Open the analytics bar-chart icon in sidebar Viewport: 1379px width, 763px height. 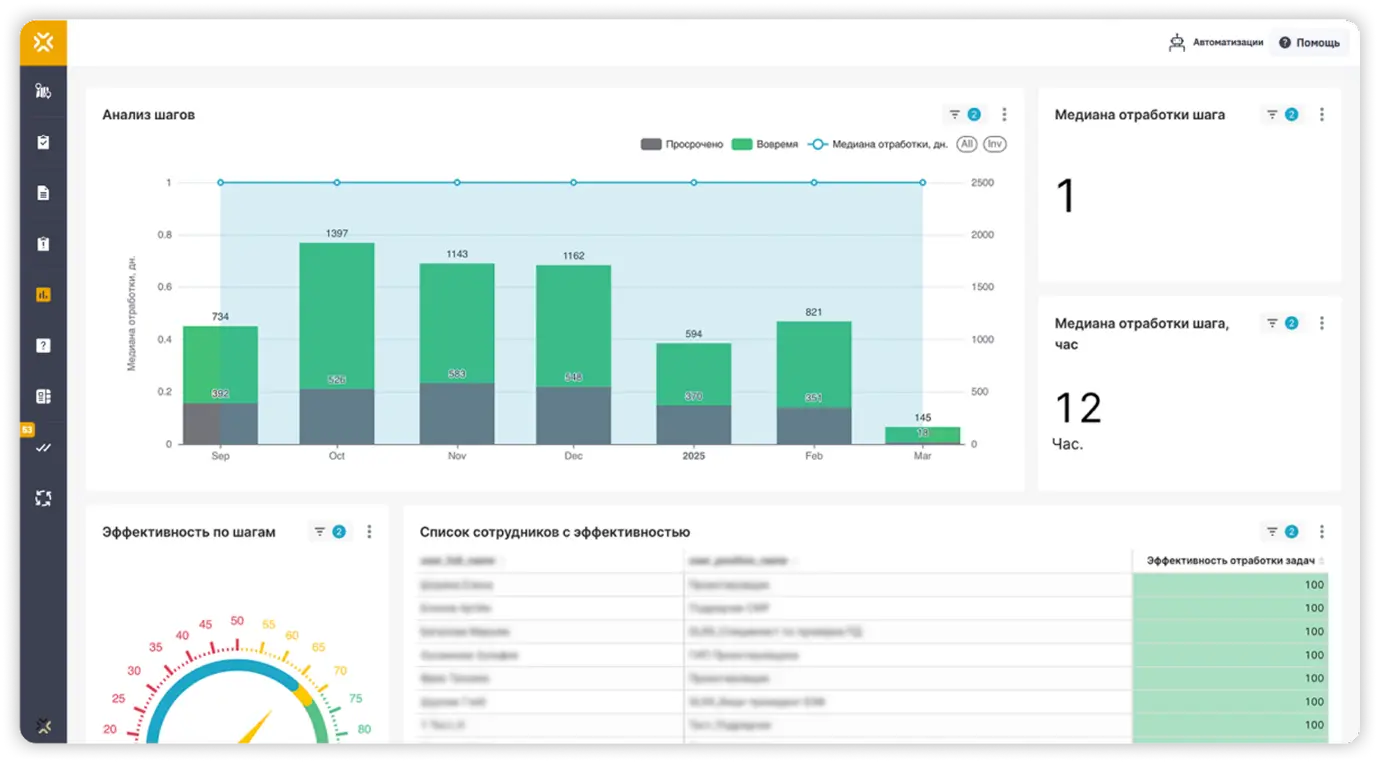(x=43, y=295)
